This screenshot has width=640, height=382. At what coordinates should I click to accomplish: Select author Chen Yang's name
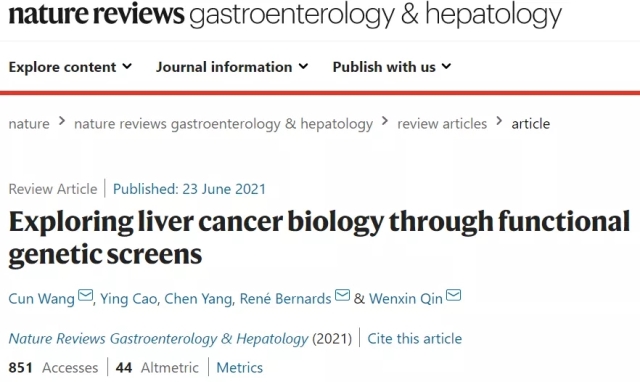click(x=198, y=299)
